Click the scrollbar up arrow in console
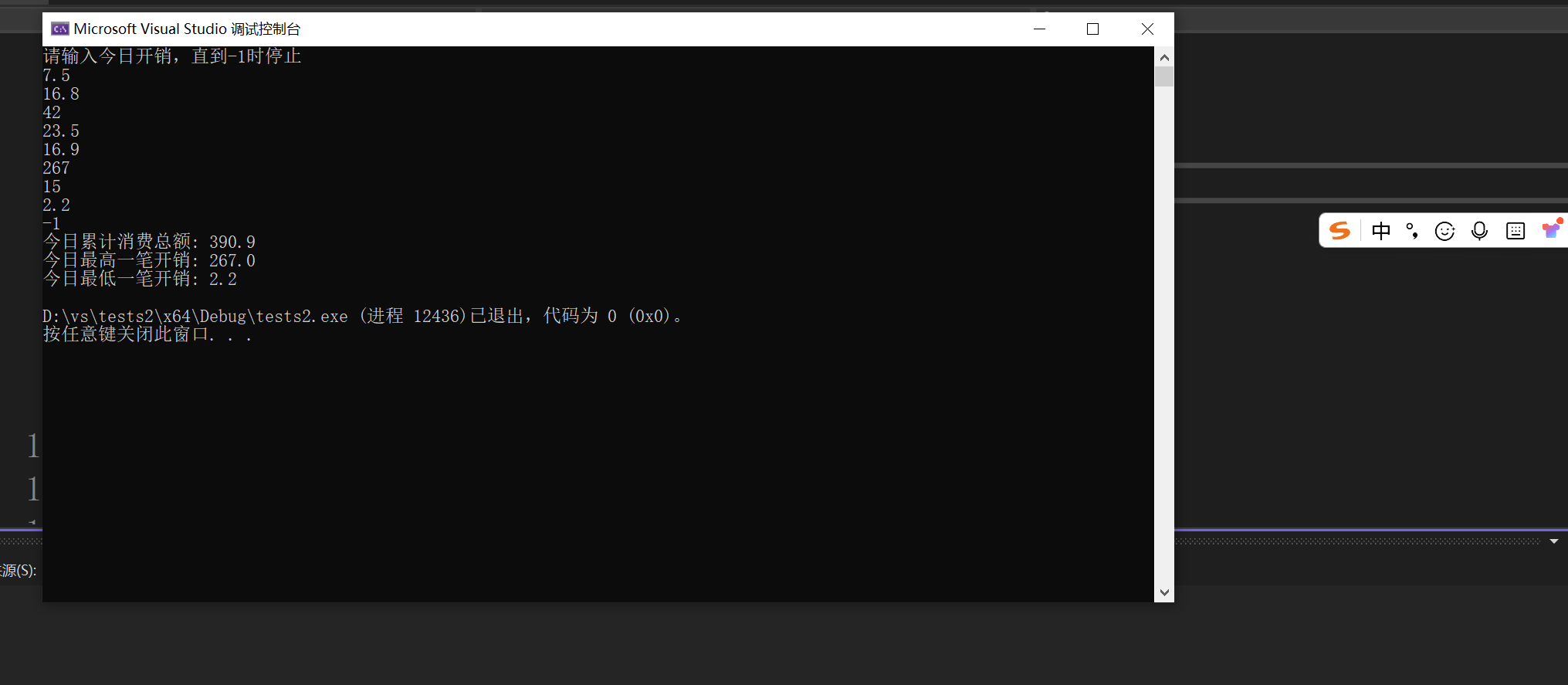This screenshot has height=685, width=1568. [1164, 57]
